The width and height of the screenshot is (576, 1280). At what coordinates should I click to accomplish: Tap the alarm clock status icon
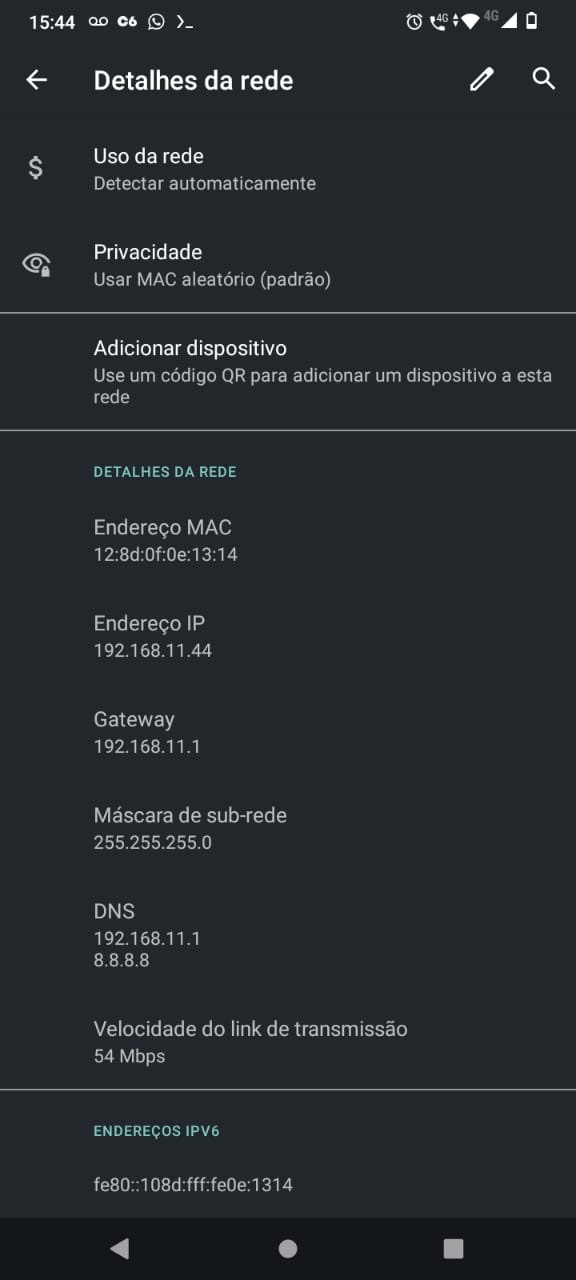[x=414, y=21]
